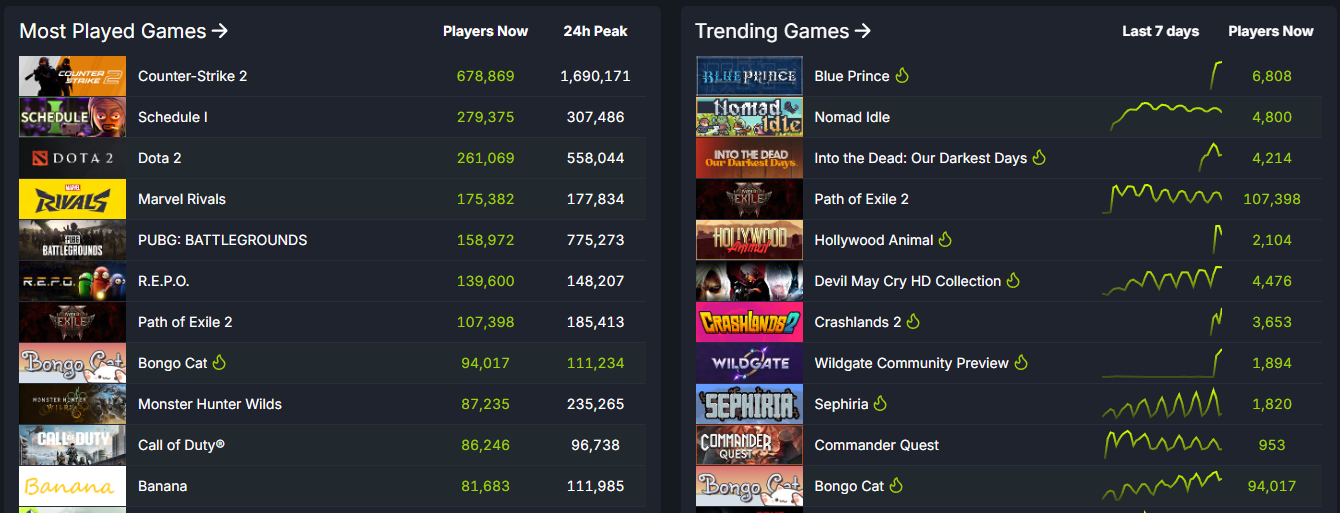1340x513 pixels.
Task: Open Nomad Idle title link
Action: click(852, 117)
